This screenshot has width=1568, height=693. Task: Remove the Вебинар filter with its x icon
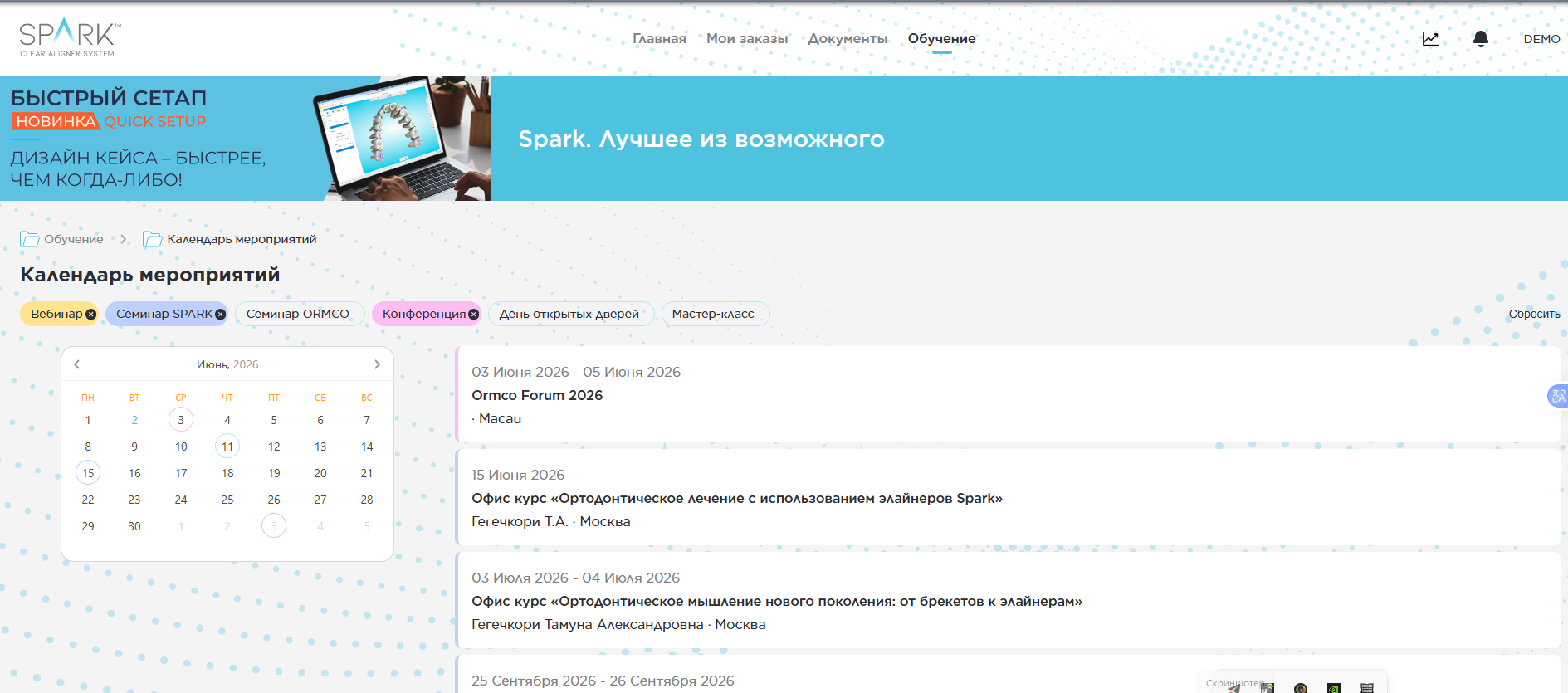coord(90,314)
